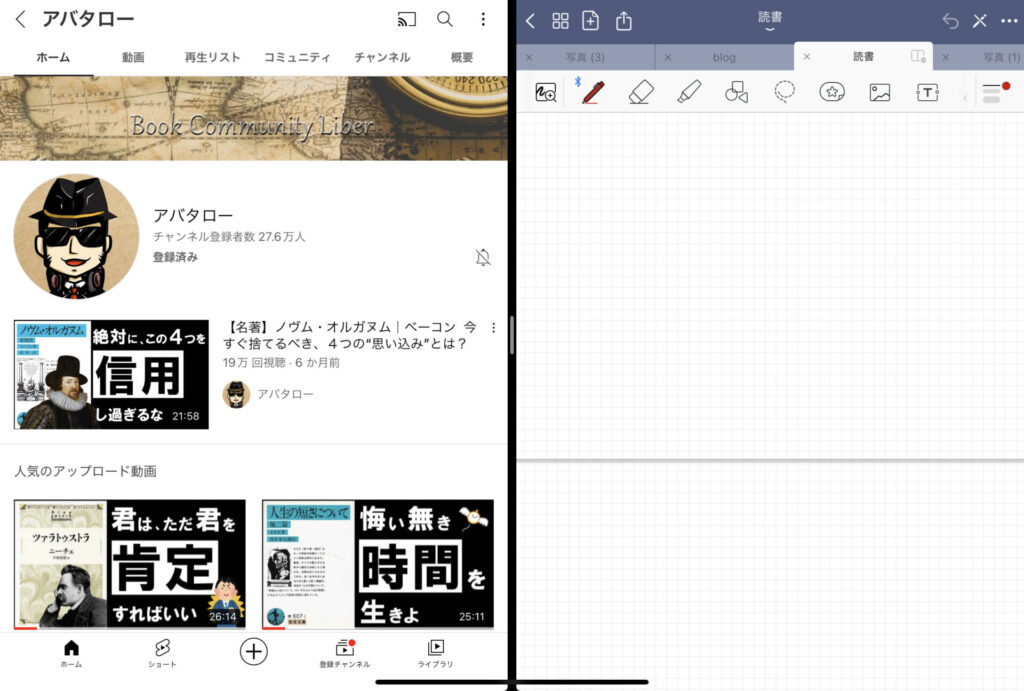Go back from the アバタロー channel page
1024x691 pixels.
point(21,19)
